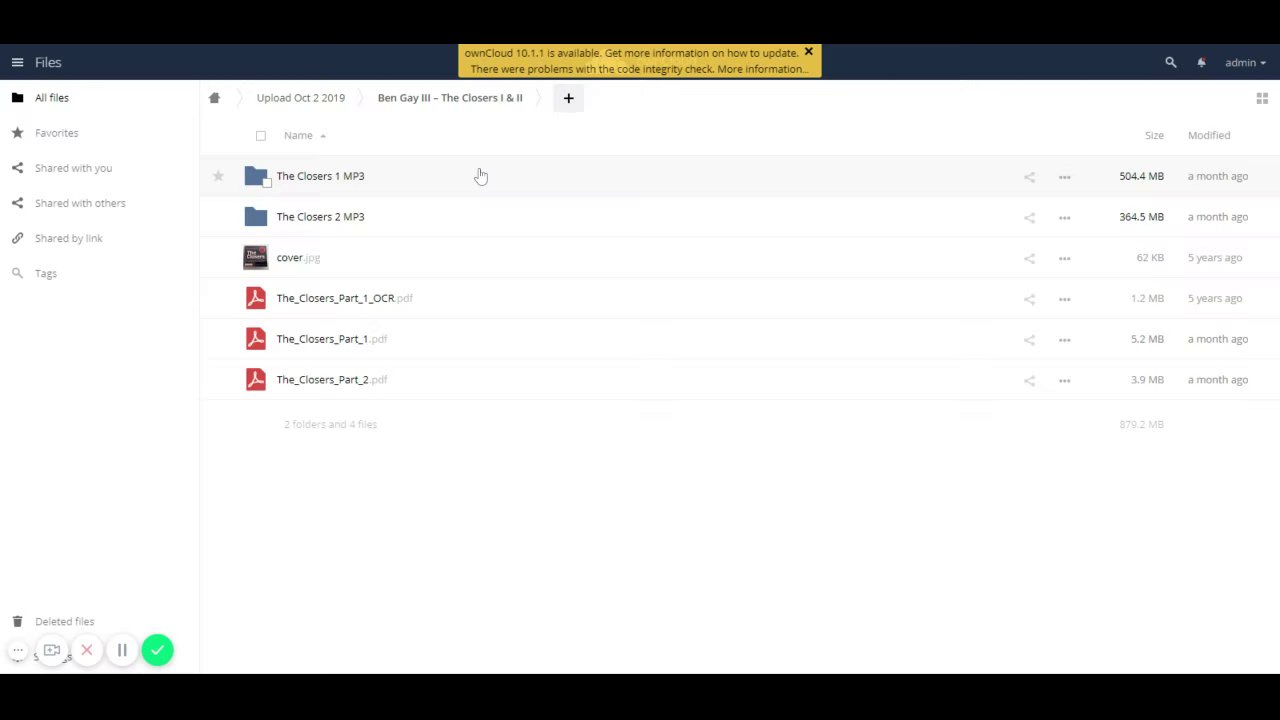The width and height of the screenshot is (1280, 720).
Task: Open The_Closers_Part_2.pdf
Action: [x=331, y=380]
